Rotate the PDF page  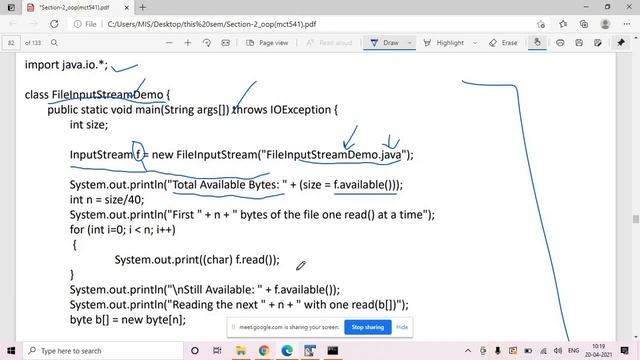click(207, 42)
